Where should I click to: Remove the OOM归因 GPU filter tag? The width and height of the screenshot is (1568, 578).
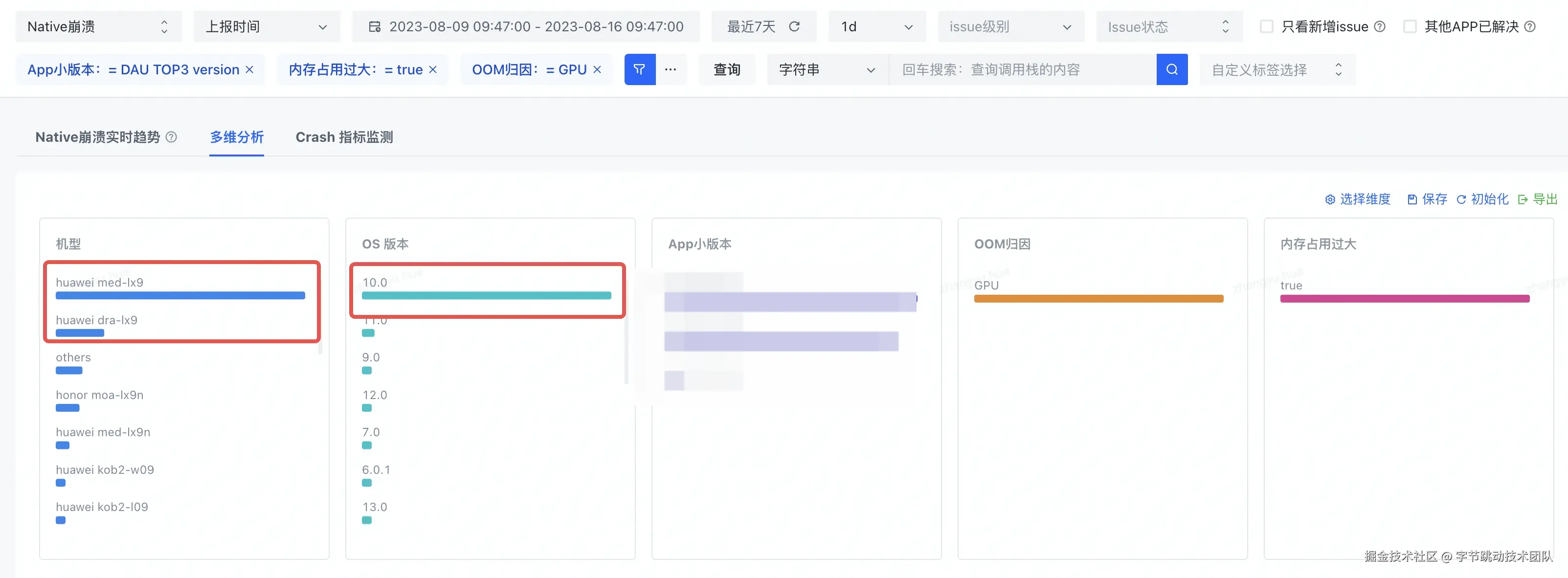click(597, 69)
